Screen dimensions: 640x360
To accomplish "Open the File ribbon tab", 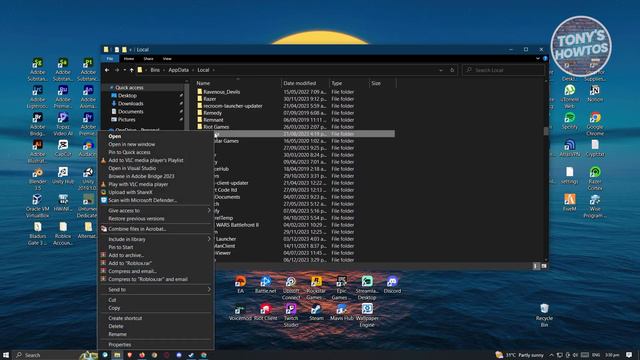I will [x=110, y=59].
